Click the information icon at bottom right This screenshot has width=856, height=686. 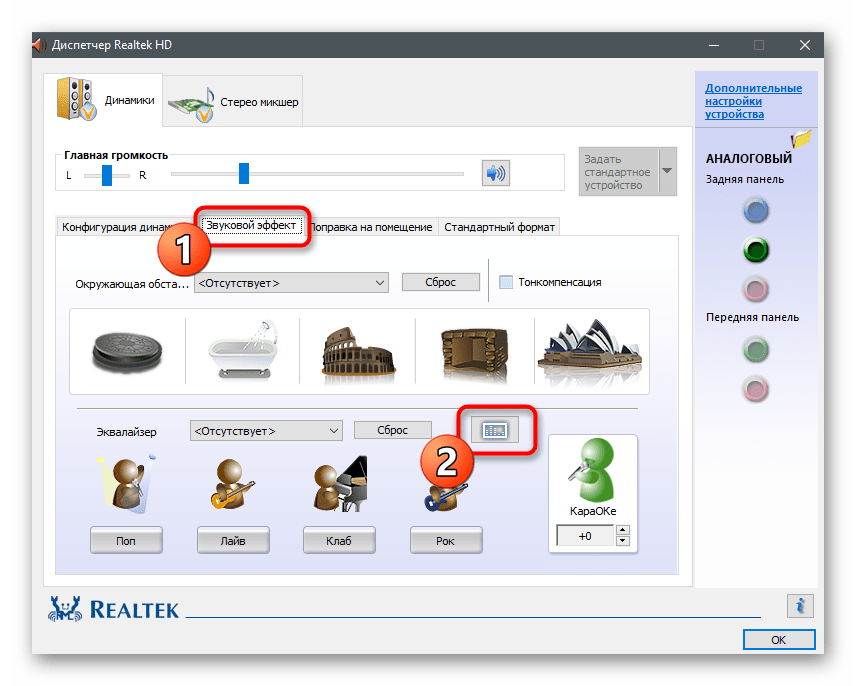point(800,604)
